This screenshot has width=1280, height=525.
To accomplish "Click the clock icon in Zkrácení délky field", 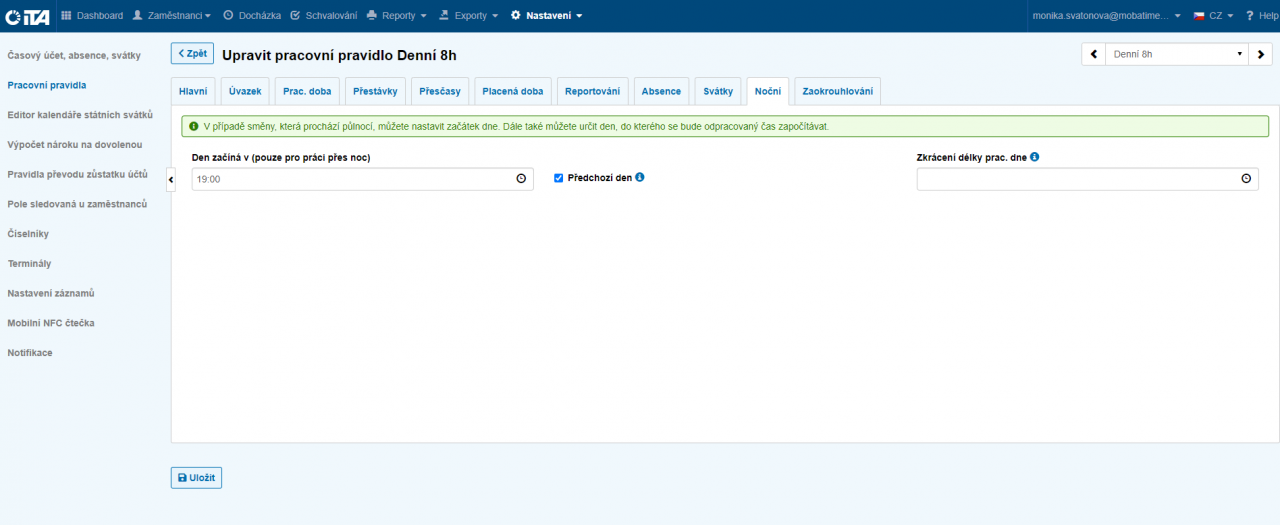I will (1246, 179).
